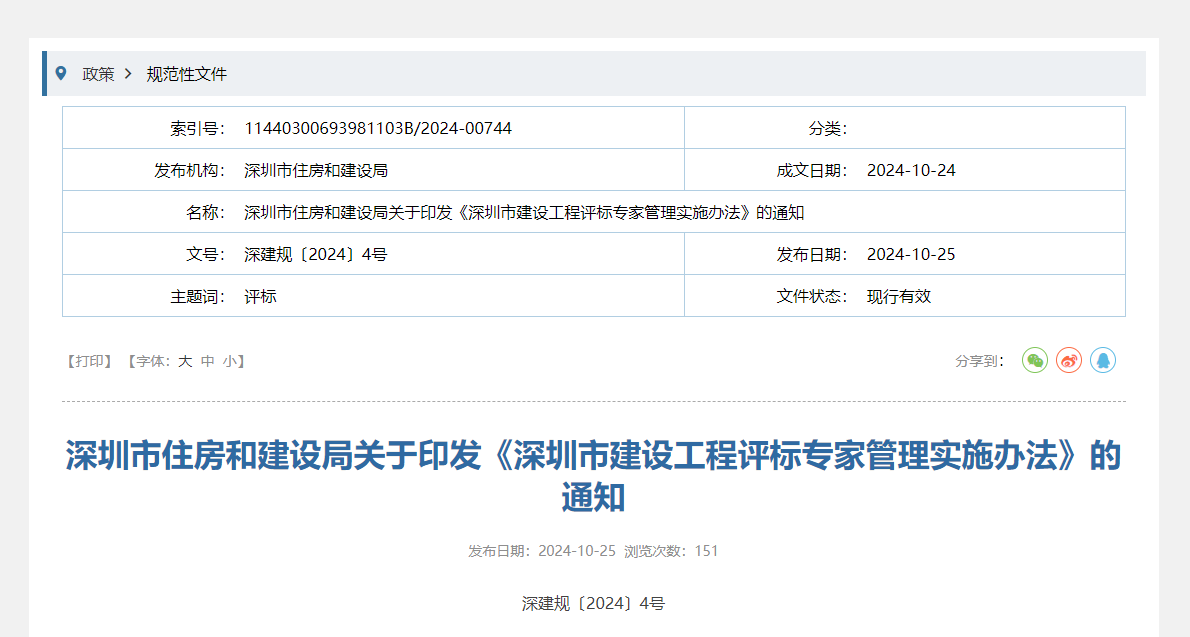
Task: Click the 文件状态 status 现行有效
Action: coord(898,296)
